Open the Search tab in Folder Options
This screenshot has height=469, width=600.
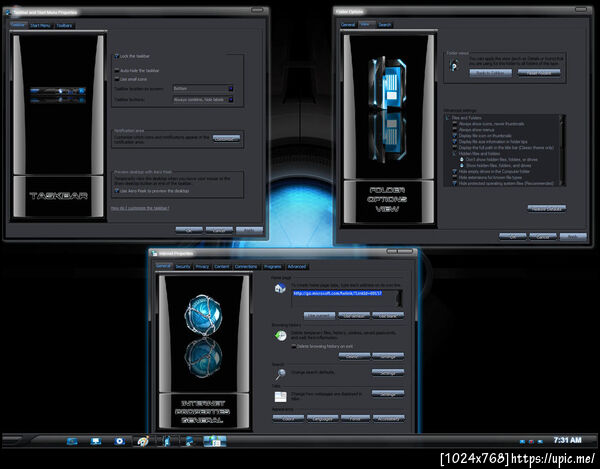pyautogui.click(x=385, y=24)
